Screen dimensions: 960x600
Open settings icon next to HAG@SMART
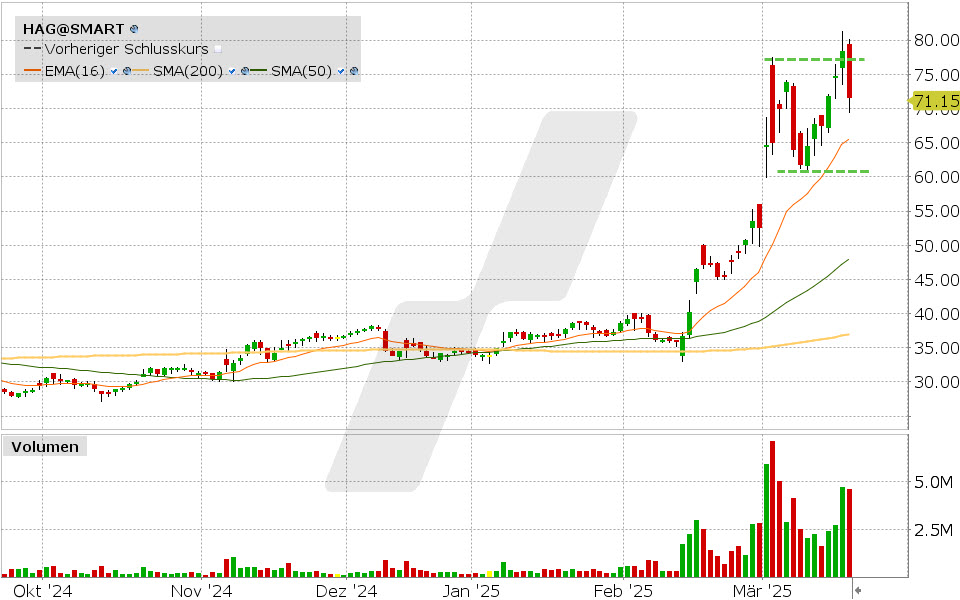click(x=134, y=29)
